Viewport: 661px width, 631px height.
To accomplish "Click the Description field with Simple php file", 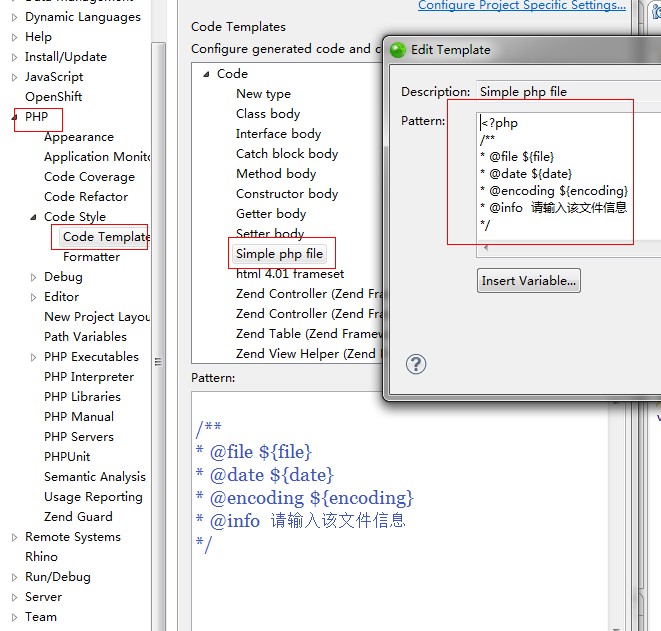I will [569, 91].
